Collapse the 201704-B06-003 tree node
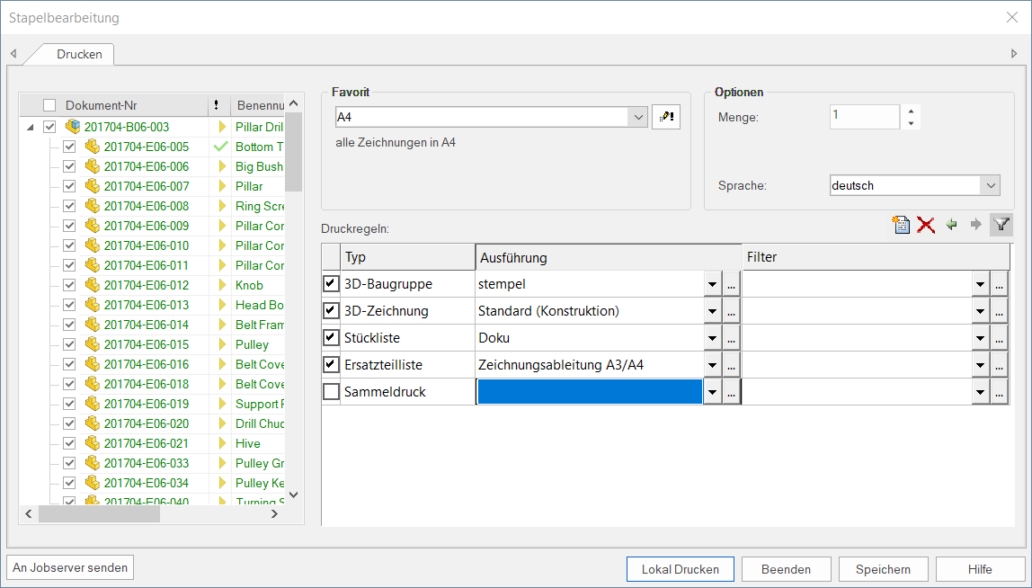This screenshot has height=588, width=1032. click(x=30, y=127)
